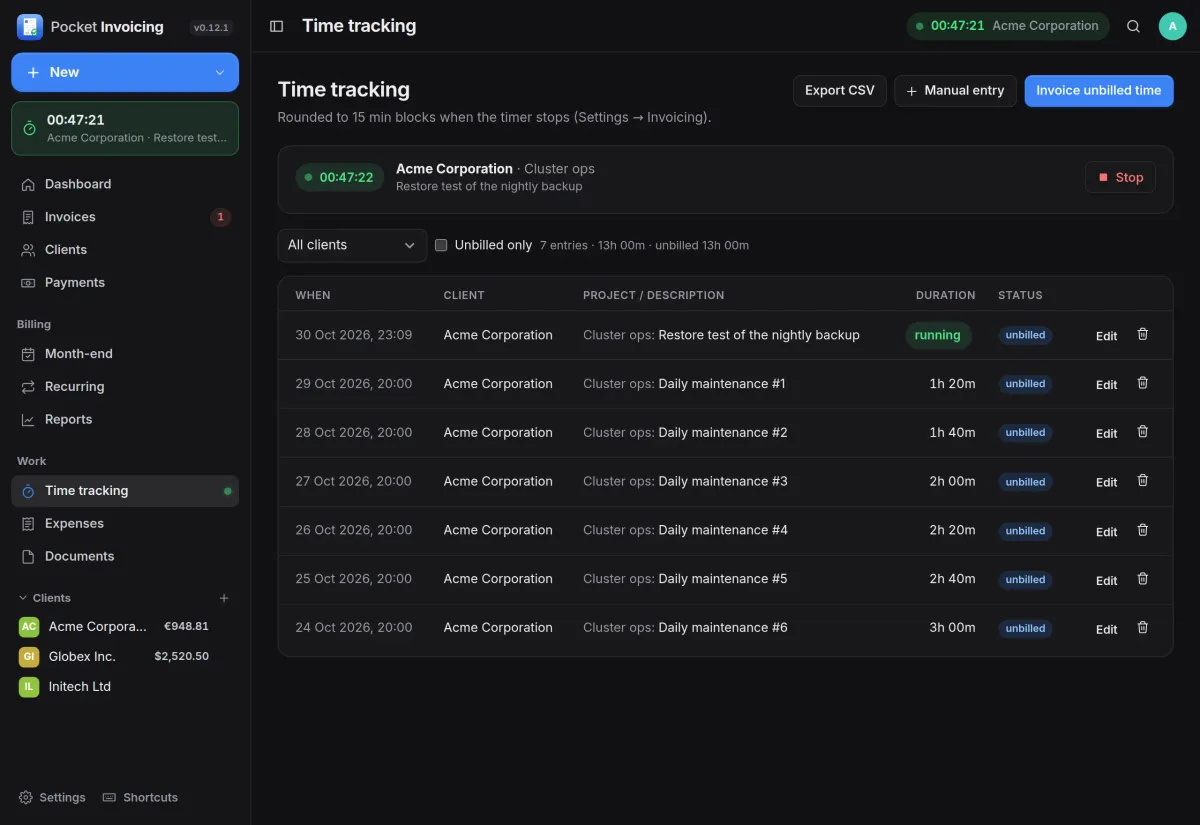Edit the Daily maintenance #5 entry

coord(1106,581)
